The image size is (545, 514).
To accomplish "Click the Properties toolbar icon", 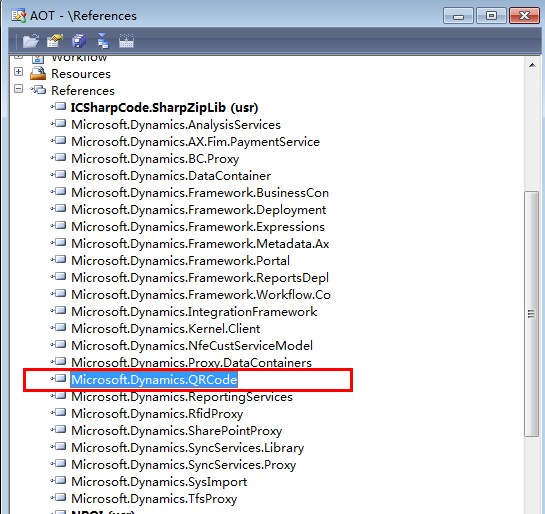I will tap(55, 41).
